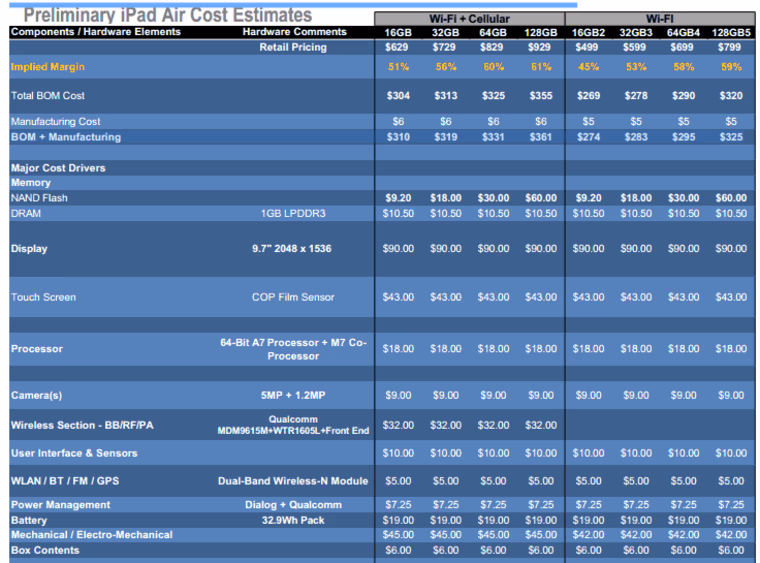
Task: Select the 'Processor' row label
Action: pos(37,349)
